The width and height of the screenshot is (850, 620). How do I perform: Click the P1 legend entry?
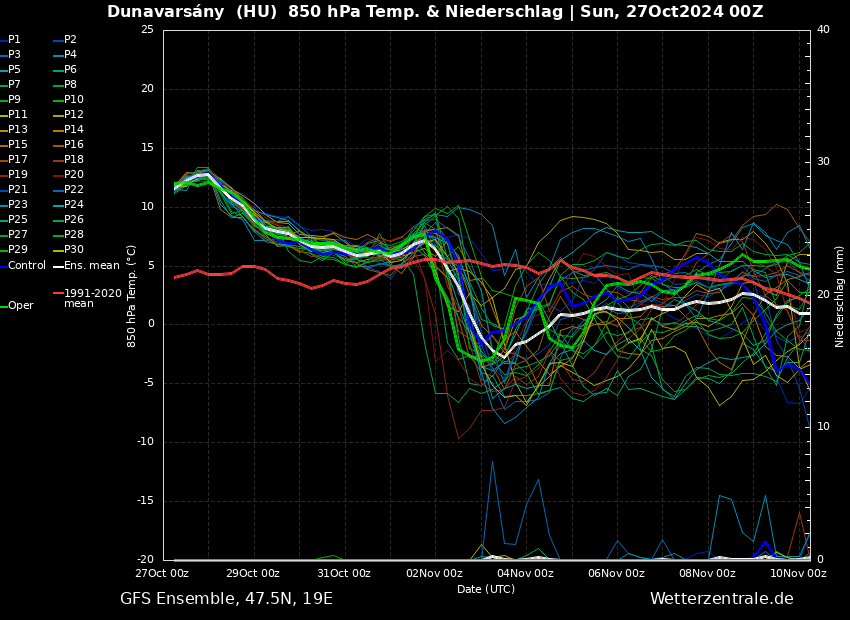[14, 40]
